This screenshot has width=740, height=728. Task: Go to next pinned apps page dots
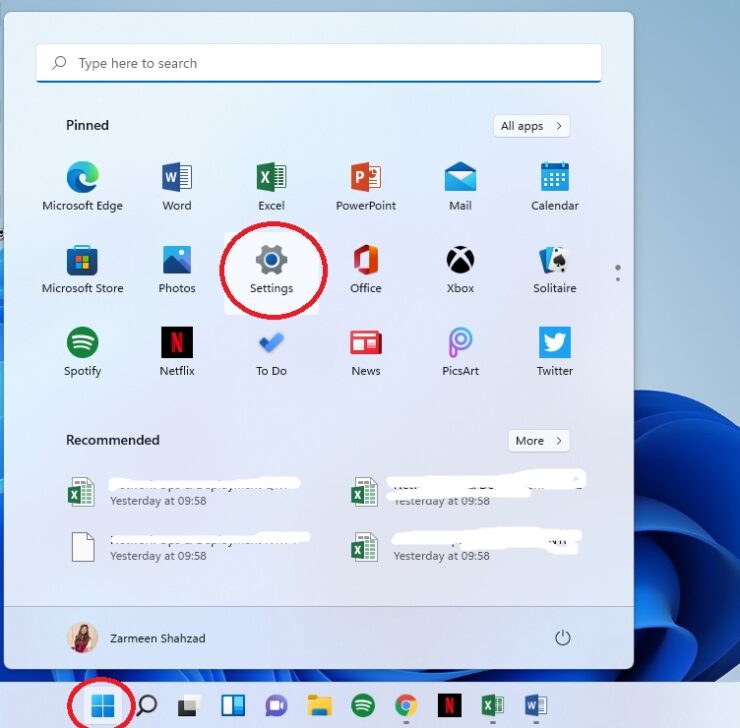(x=618, y=273)
